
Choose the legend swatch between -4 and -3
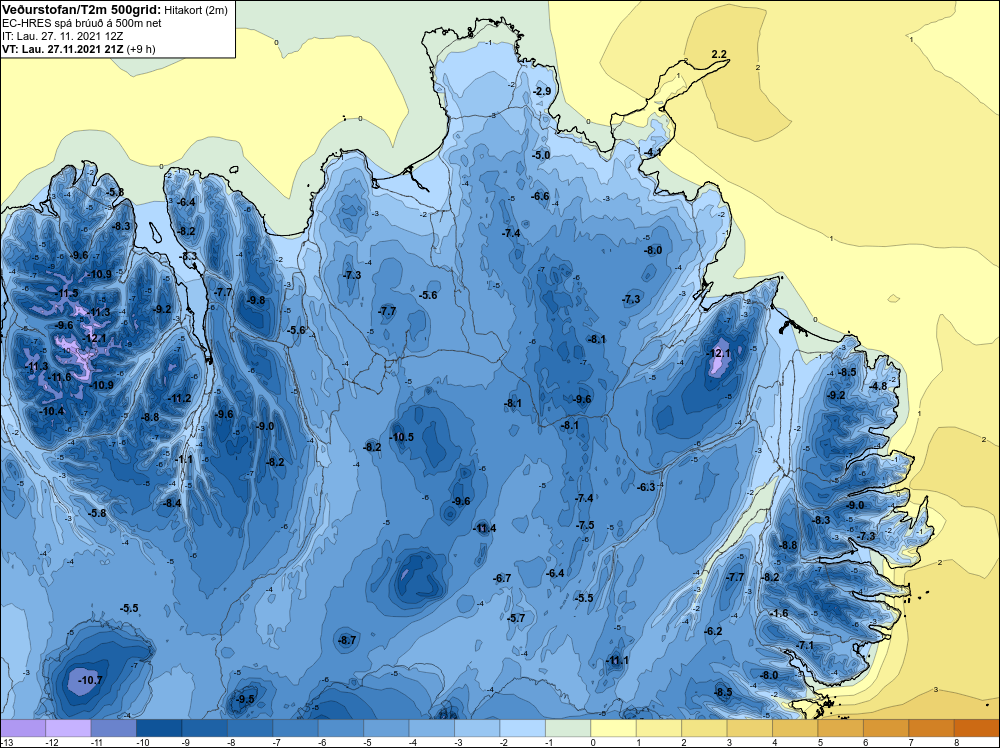click(432, 728)
